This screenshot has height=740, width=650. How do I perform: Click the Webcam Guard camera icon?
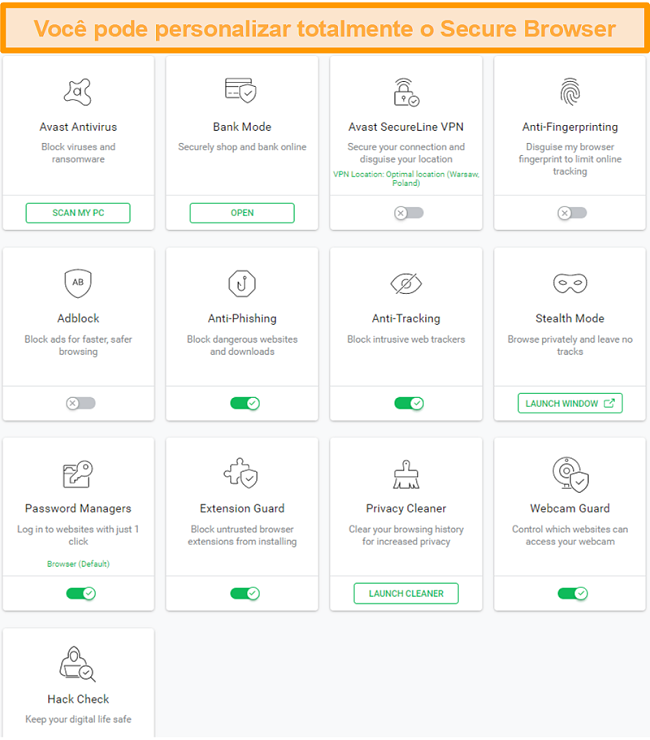(571, 474)
